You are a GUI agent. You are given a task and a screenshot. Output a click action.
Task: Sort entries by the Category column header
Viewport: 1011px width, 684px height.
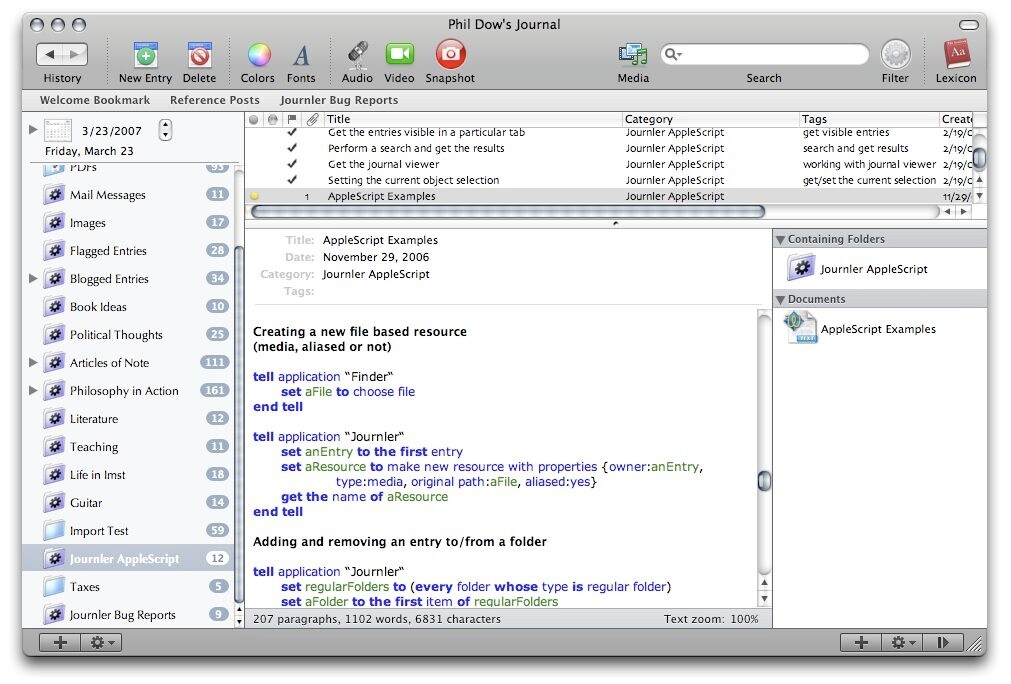tap(710, 119)
